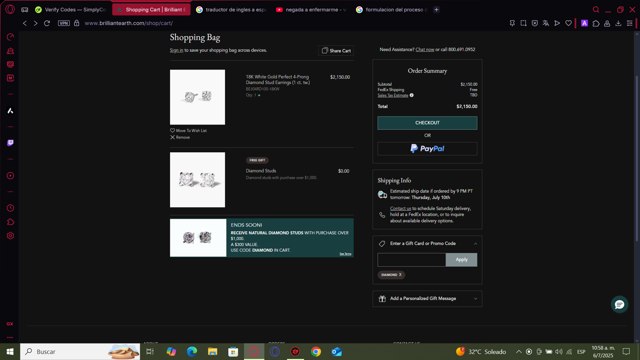Open the Sales Tax Estimate link
The height and width of the screenshot is (360, 640).
click(392, 95)
